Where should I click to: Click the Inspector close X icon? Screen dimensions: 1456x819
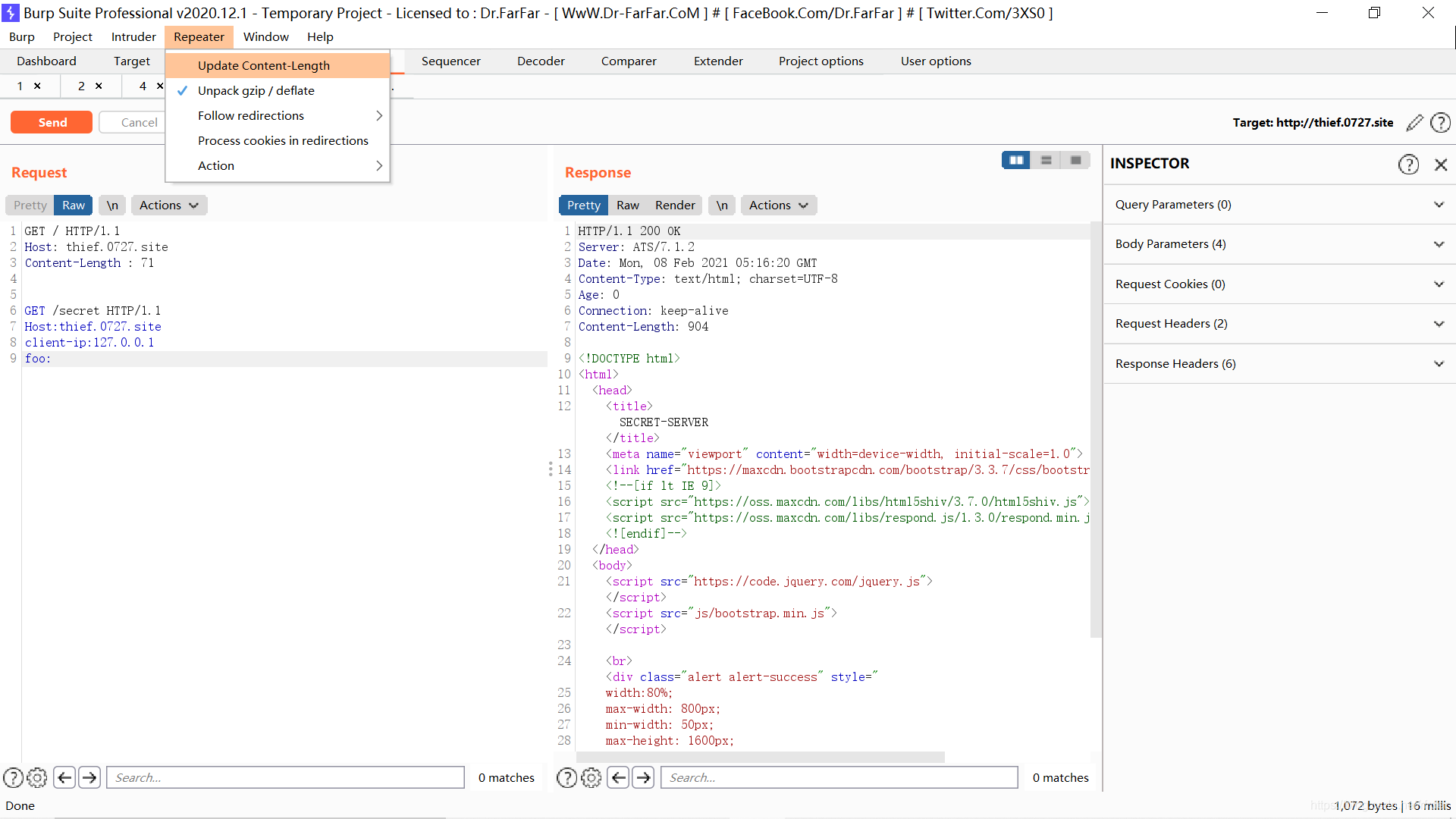[x=1440, y=163]
